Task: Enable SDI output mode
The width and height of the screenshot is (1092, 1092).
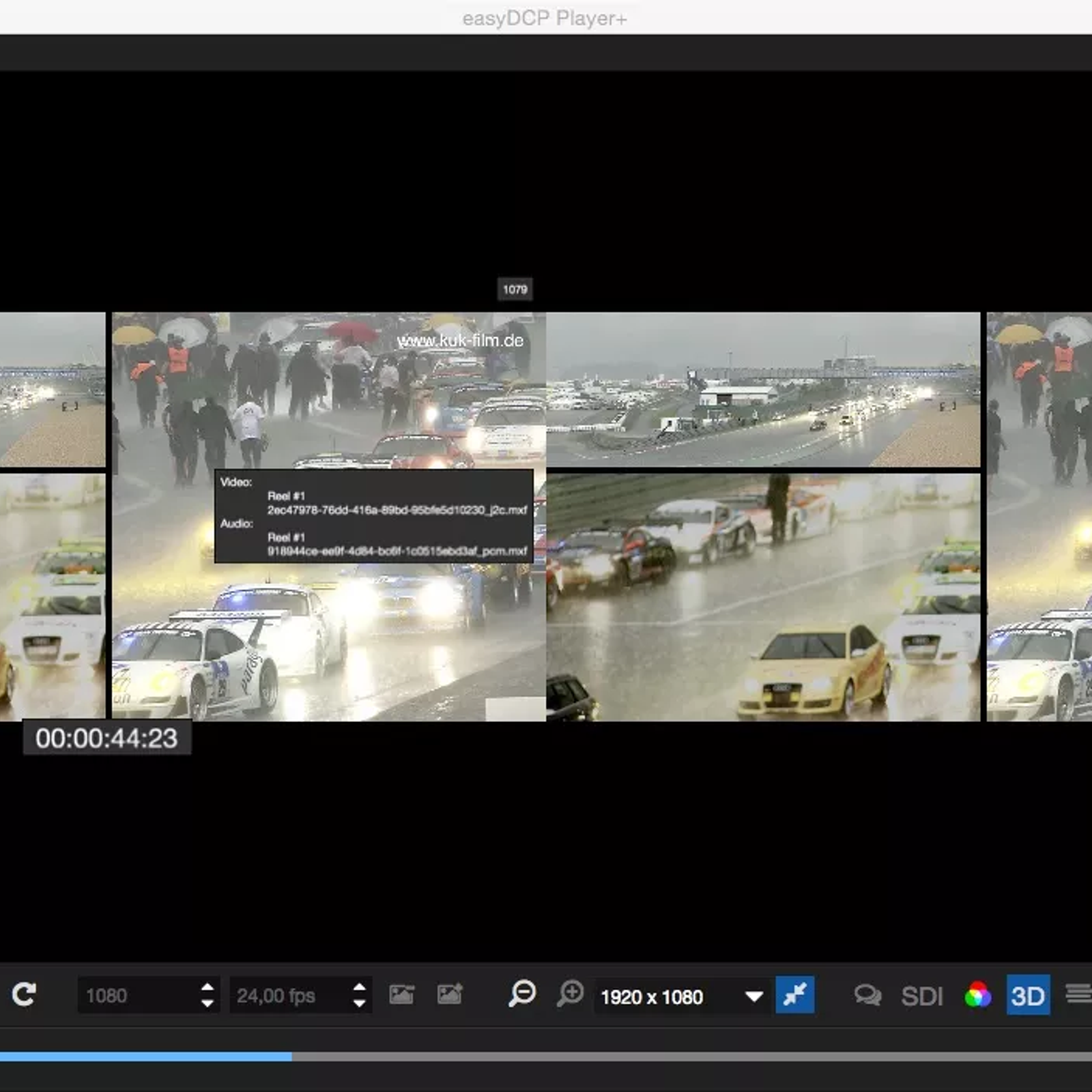Action: (921, 996)
